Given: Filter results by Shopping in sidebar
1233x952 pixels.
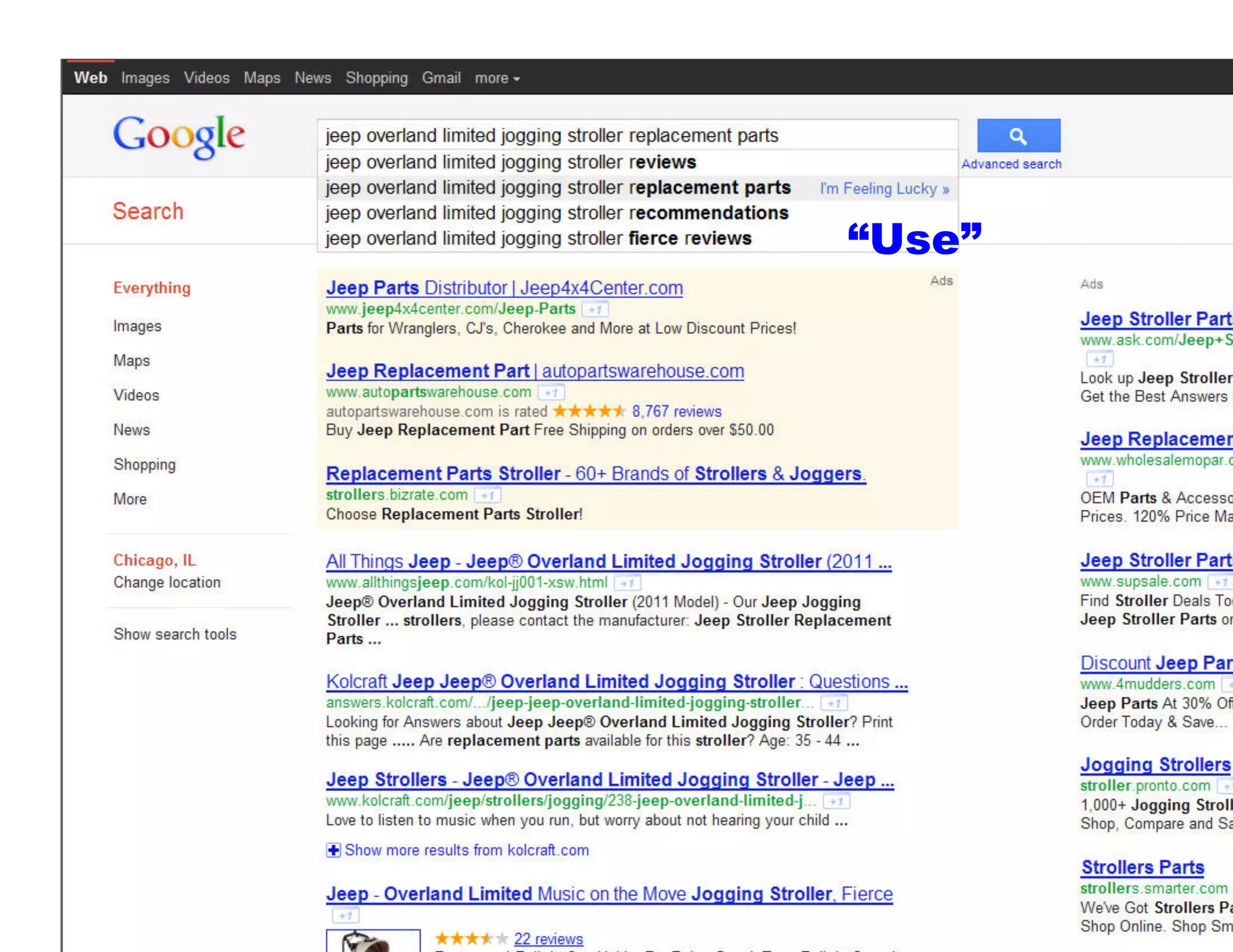Looking at the screenshot, I should [x=144, y=465].
